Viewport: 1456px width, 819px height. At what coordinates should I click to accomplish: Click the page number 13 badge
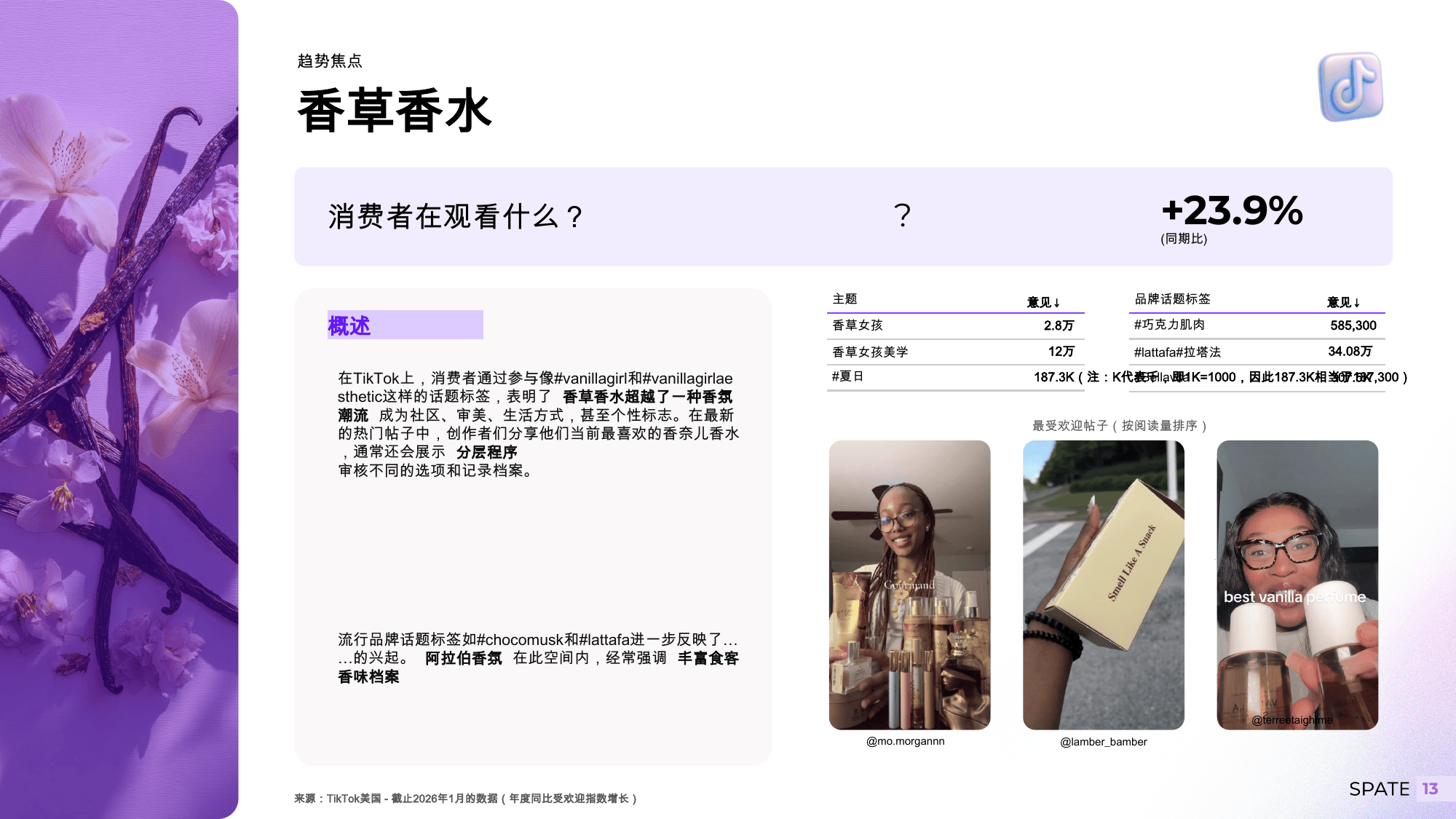coord(1430,789)
